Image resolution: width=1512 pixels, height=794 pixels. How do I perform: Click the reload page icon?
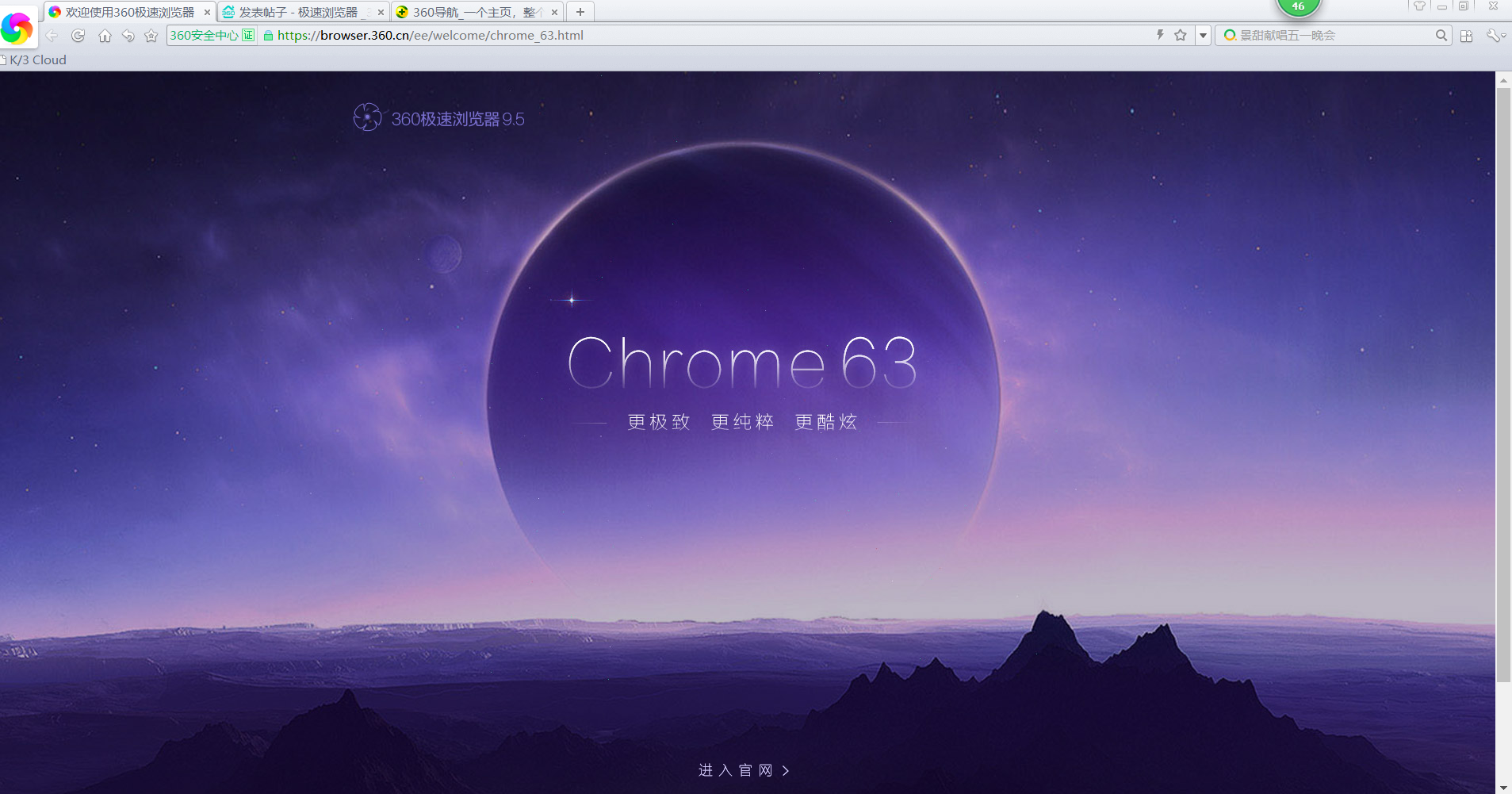(78, 36)
